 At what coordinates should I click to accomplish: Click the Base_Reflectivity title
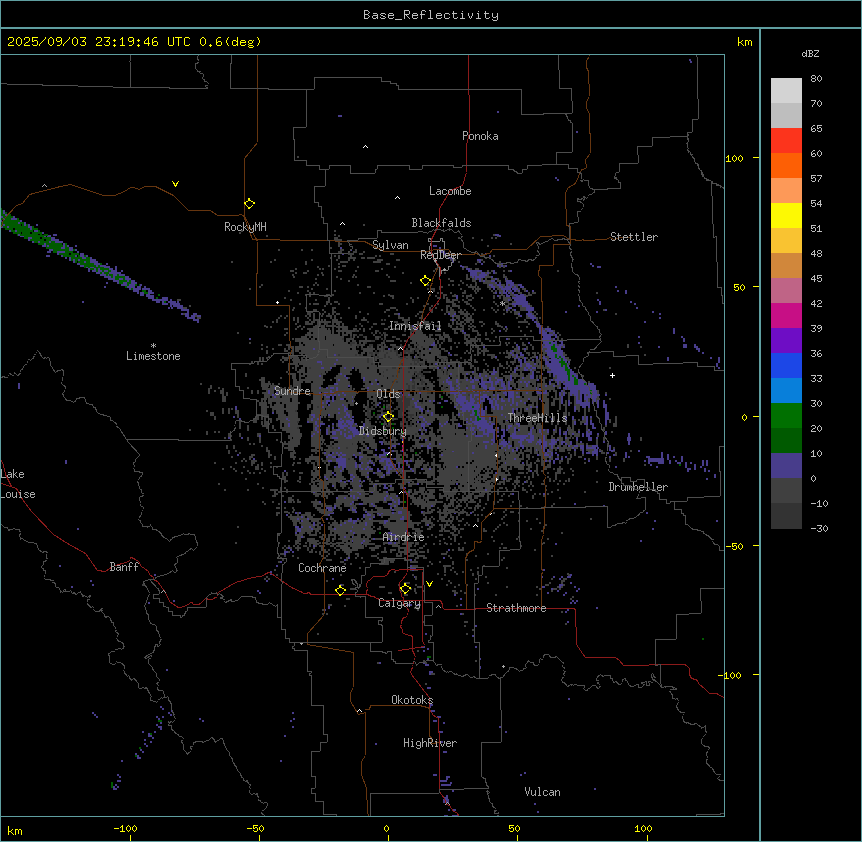point(431,15)
